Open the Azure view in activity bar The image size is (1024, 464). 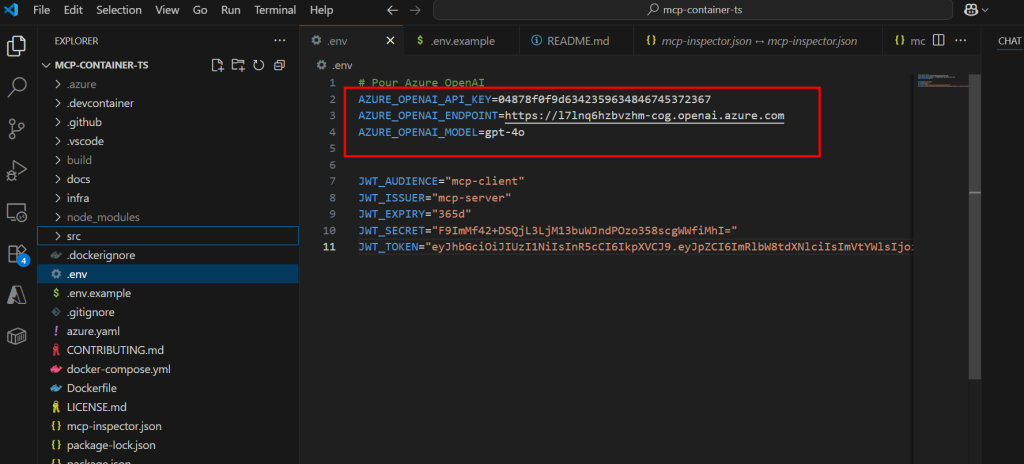(16, 295)
